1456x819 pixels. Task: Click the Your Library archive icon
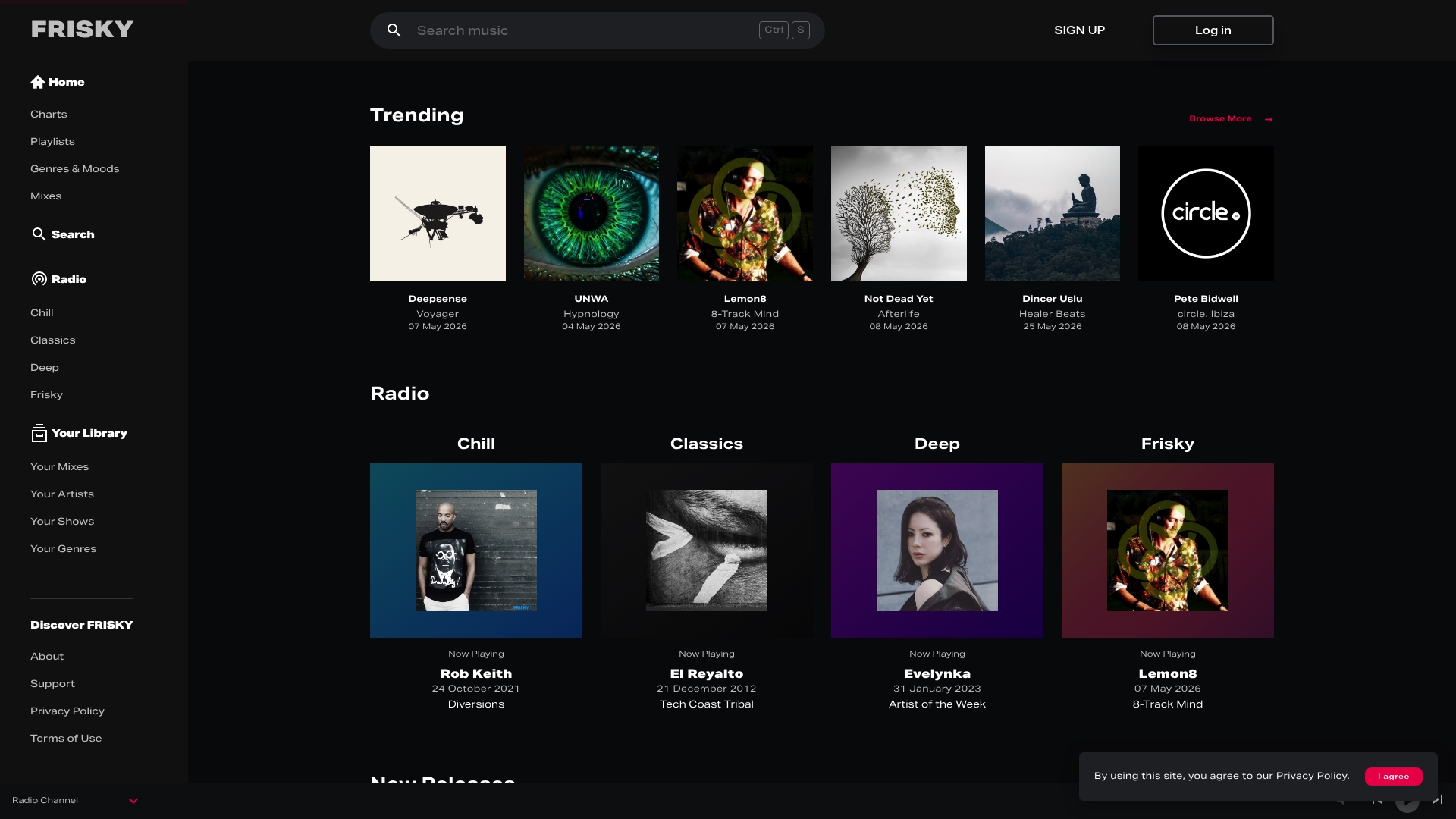click(39, 433)
